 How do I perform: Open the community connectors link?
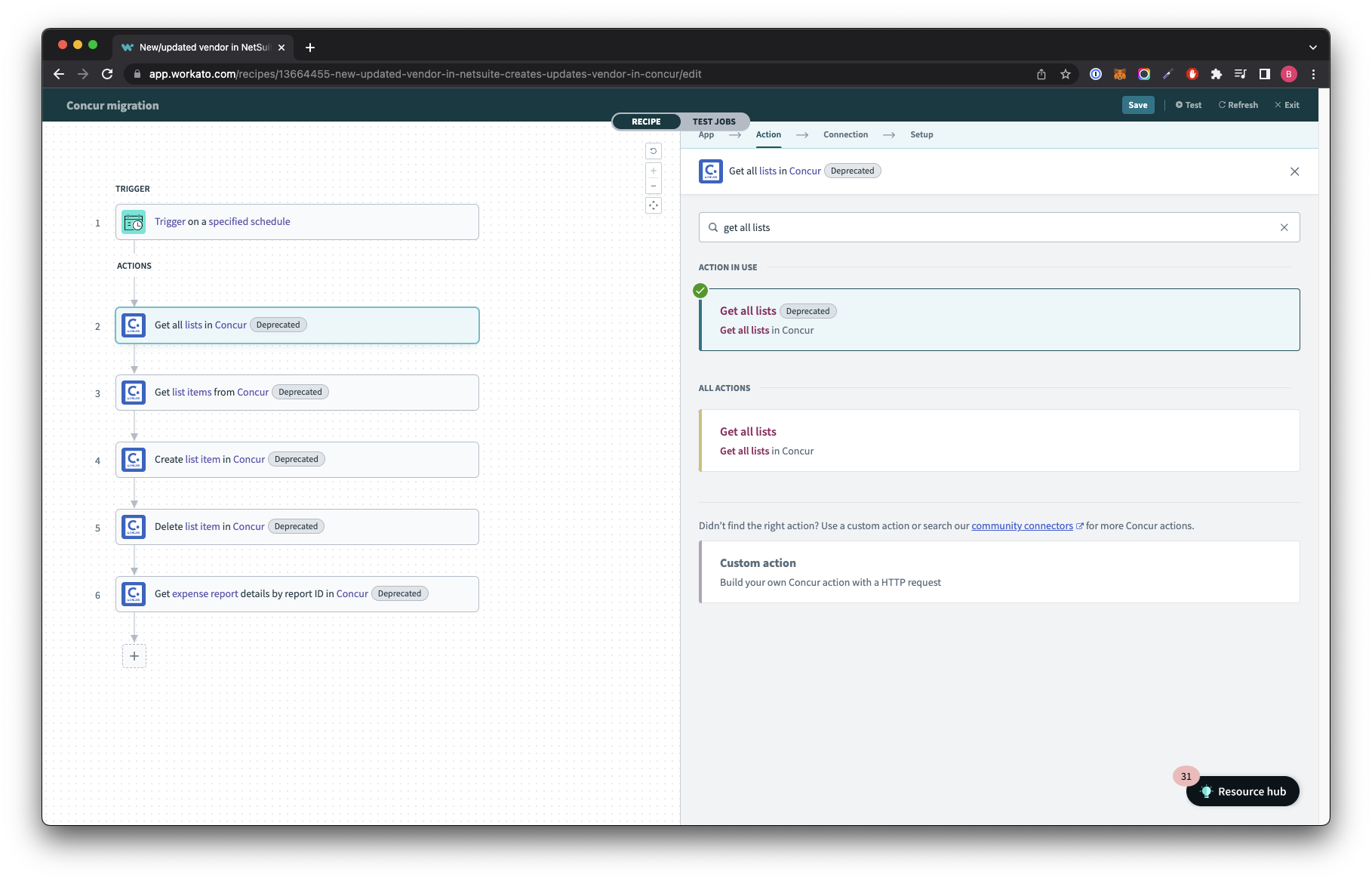1022,526
